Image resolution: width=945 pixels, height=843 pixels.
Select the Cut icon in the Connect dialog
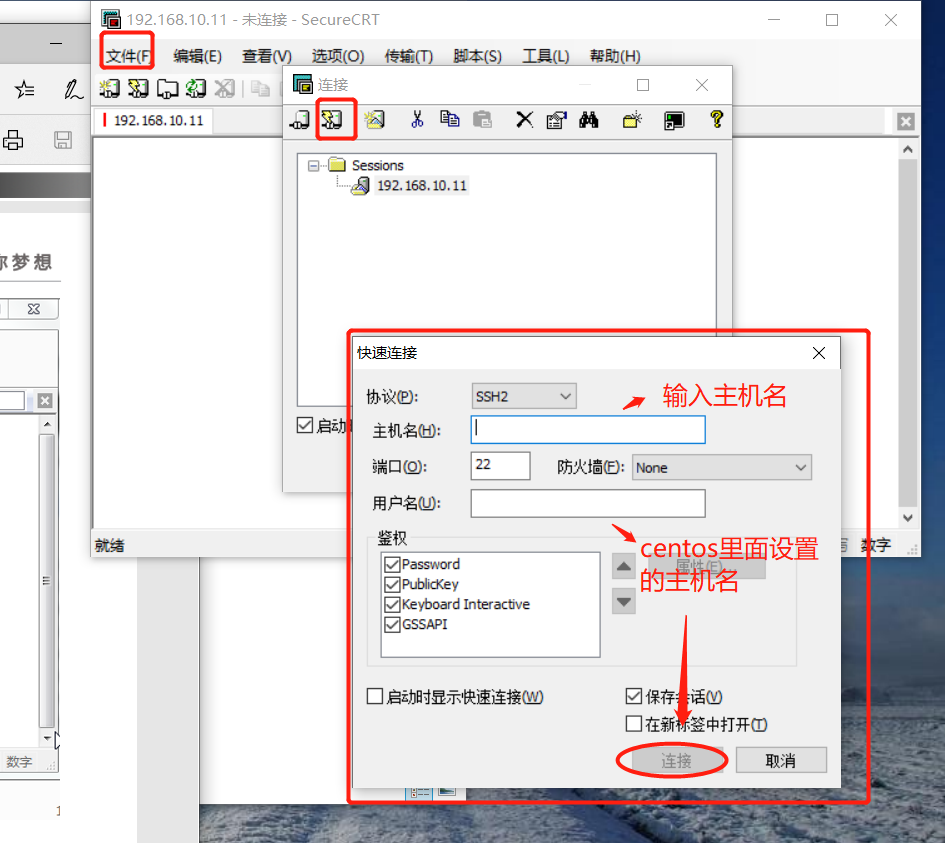tap(416, 119)
